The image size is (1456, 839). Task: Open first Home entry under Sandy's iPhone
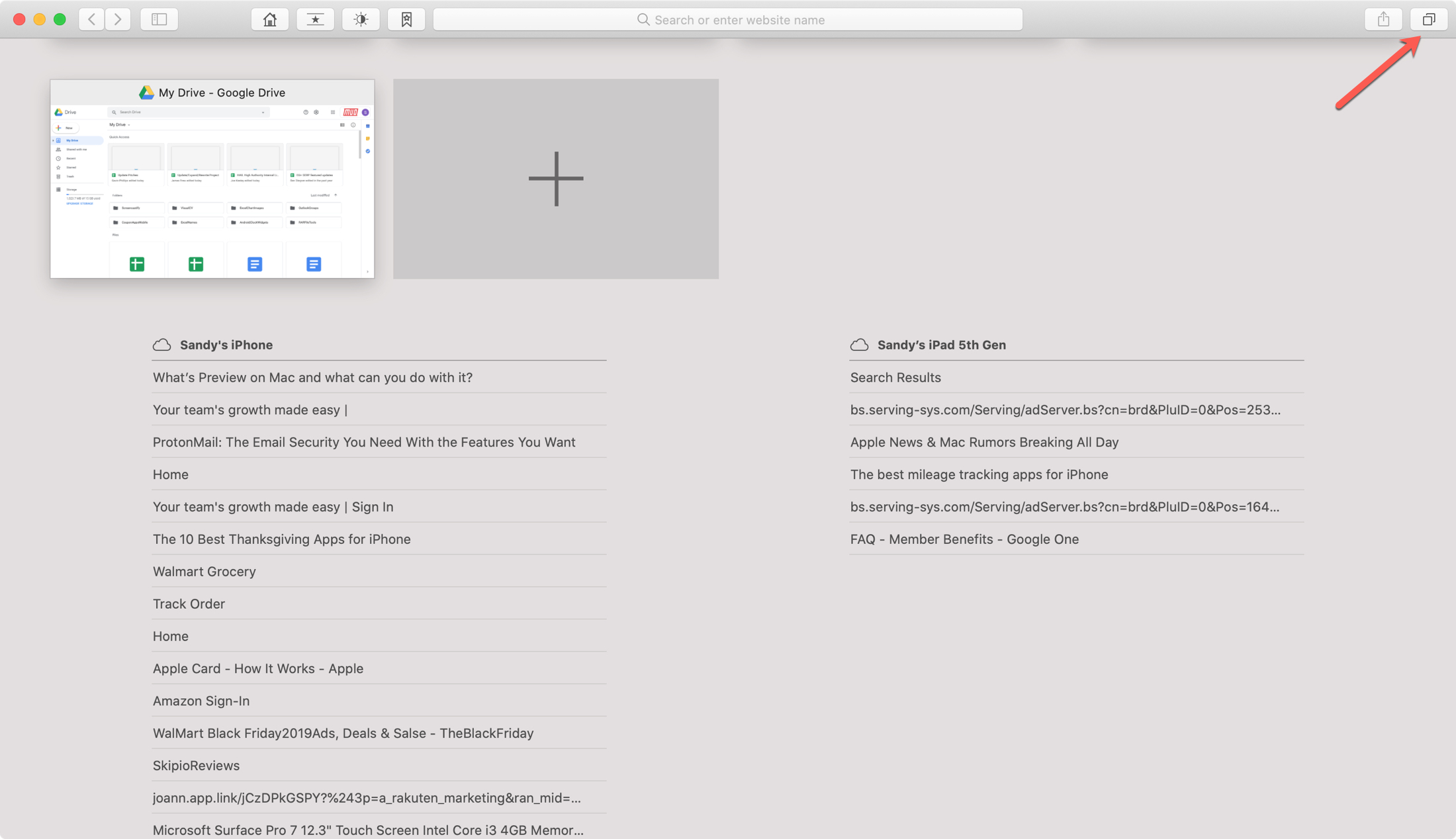click(379, 474)
